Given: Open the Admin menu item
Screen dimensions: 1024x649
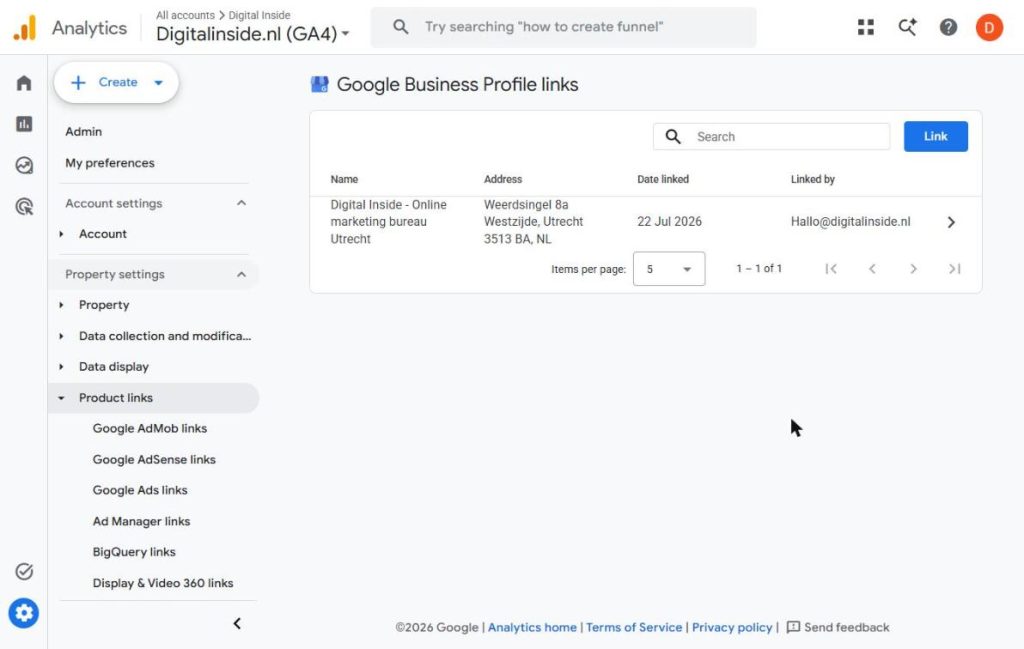Looking at the screenshot, I should point(84,131).
